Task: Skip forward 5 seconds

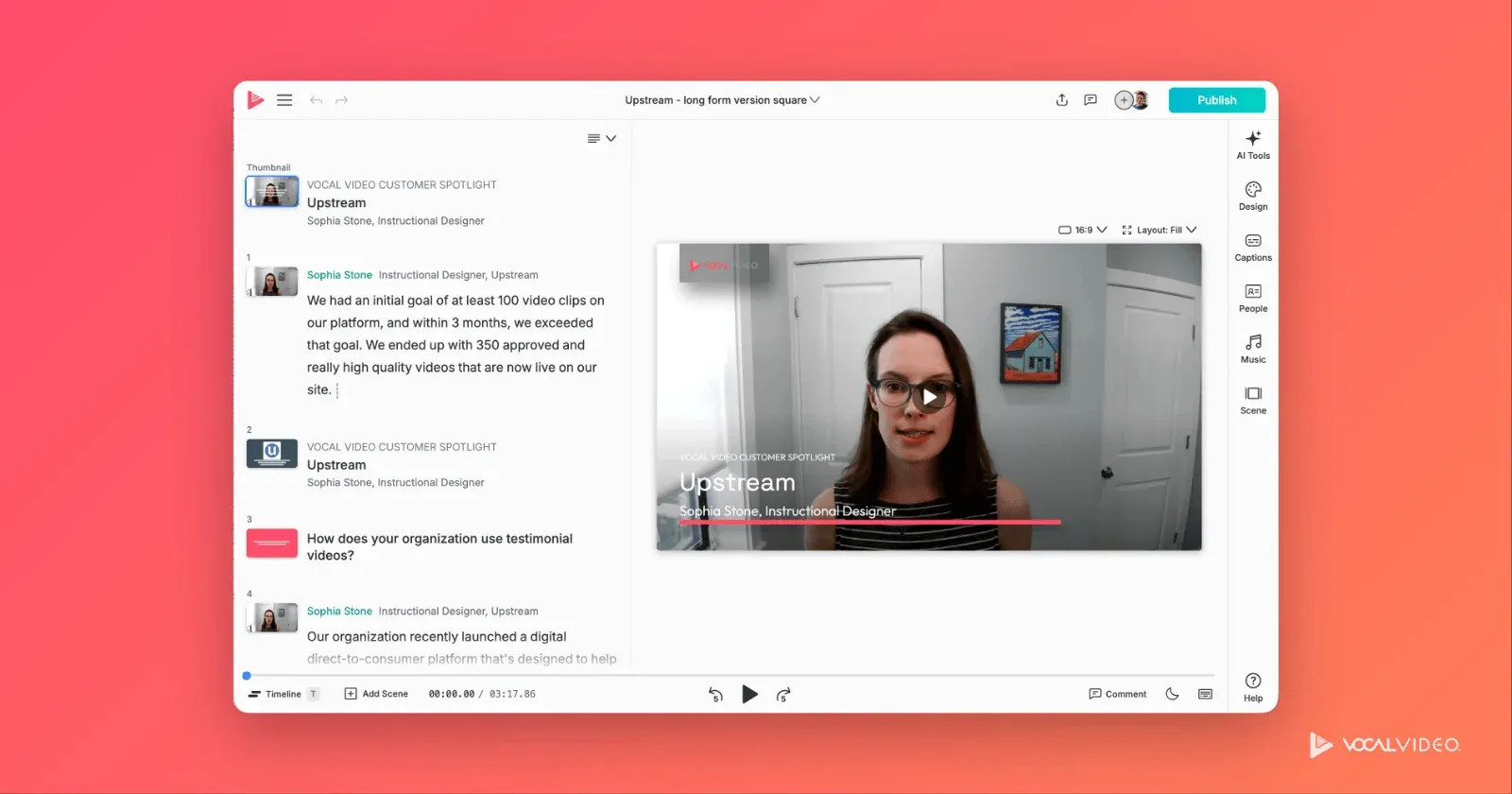Action: click(783, 695)
